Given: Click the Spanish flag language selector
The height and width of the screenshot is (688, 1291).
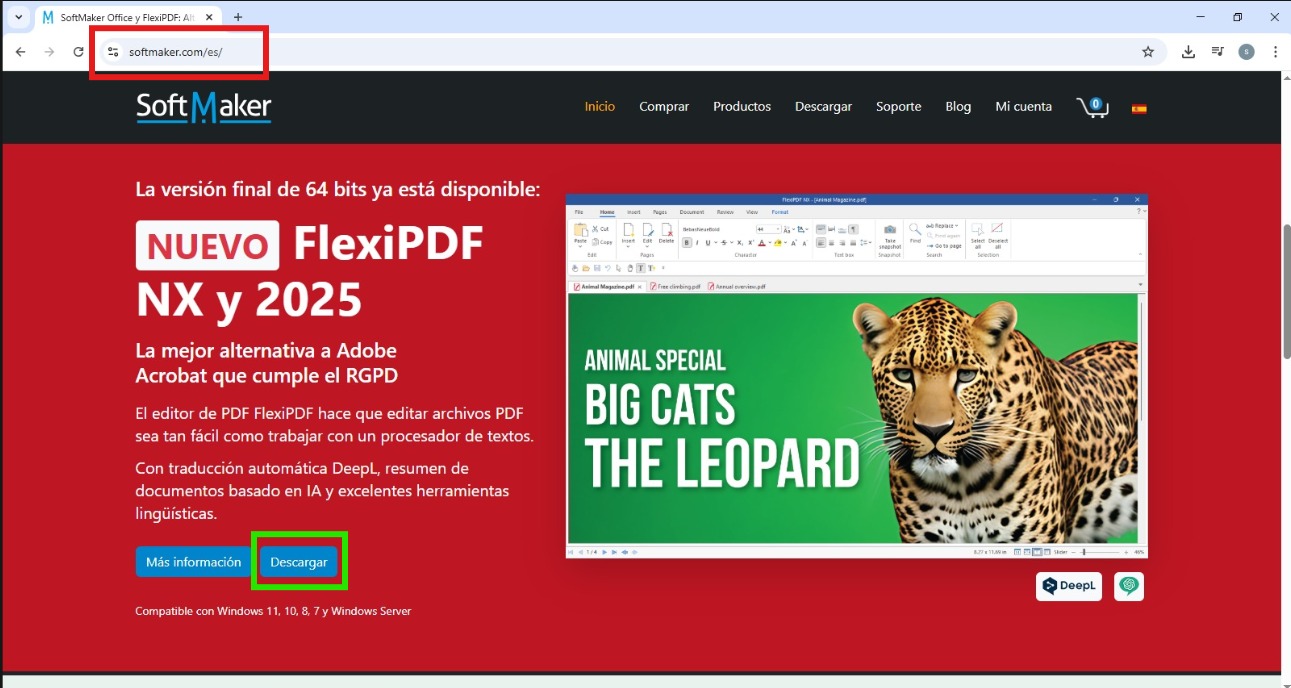Looking at the screenshot, I should click(1139, 108).
